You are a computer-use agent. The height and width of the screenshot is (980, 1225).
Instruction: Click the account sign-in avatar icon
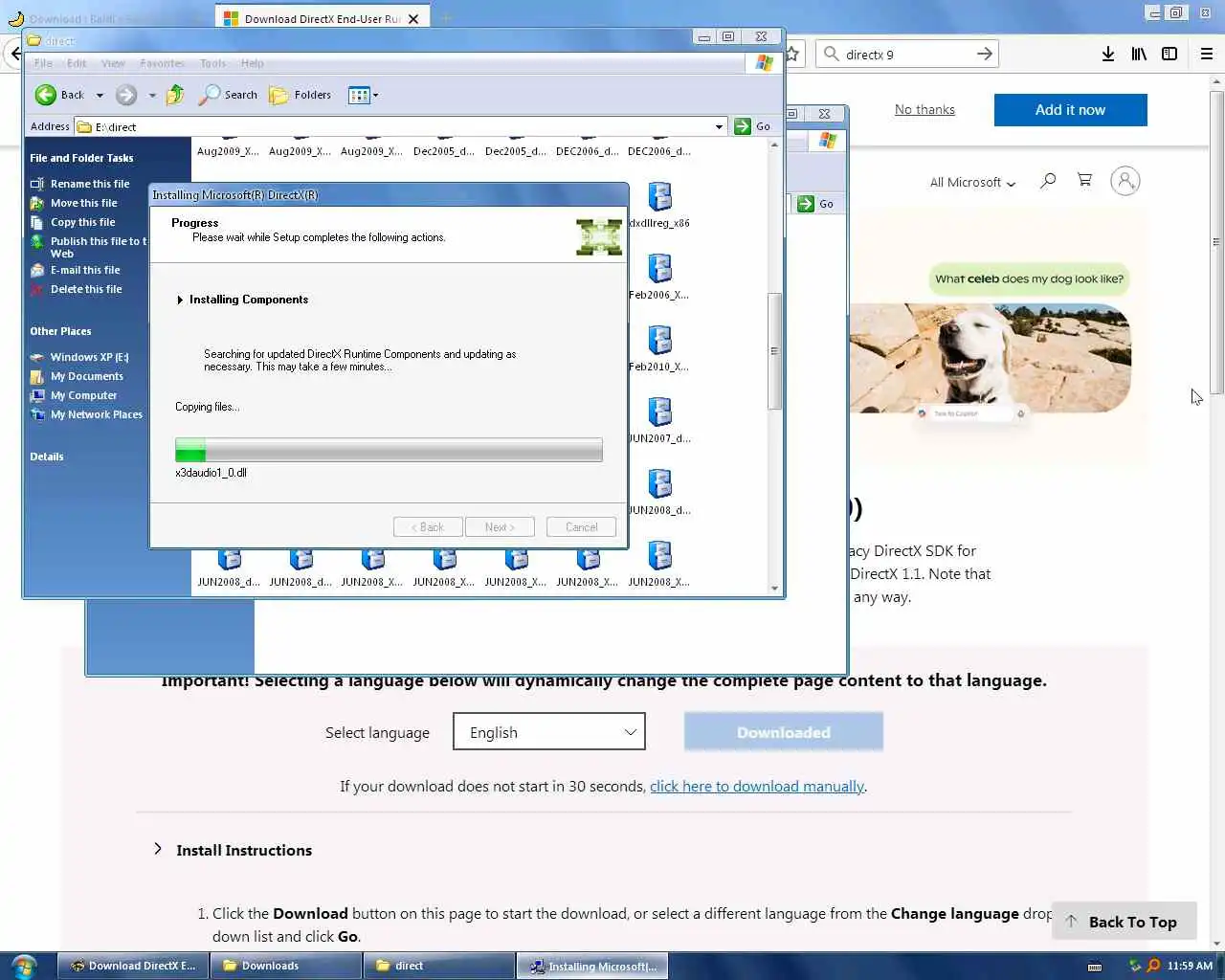[1125, 181]
